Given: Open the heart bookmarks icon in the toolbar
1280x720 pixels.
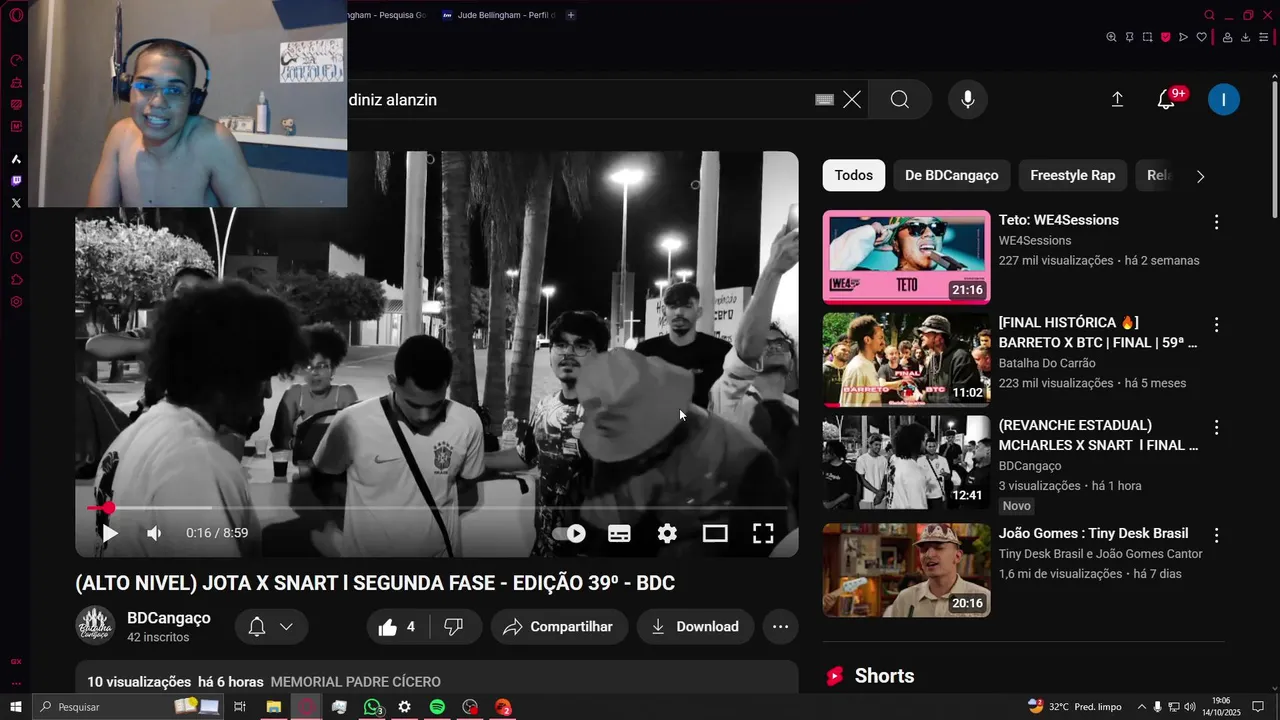Looking at the screenshot, I should click(x=1201, y=37).
